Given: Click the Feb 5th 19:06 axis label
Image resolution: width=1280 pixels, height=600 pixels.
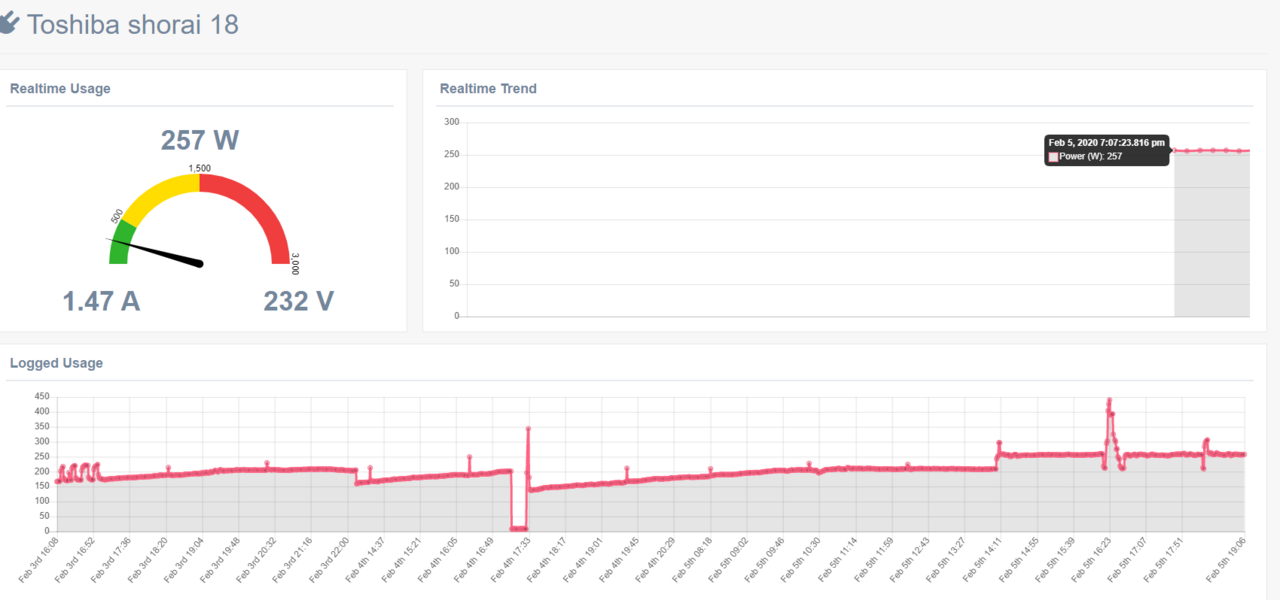Looking at the screenshot, I should pos(1228,558).
